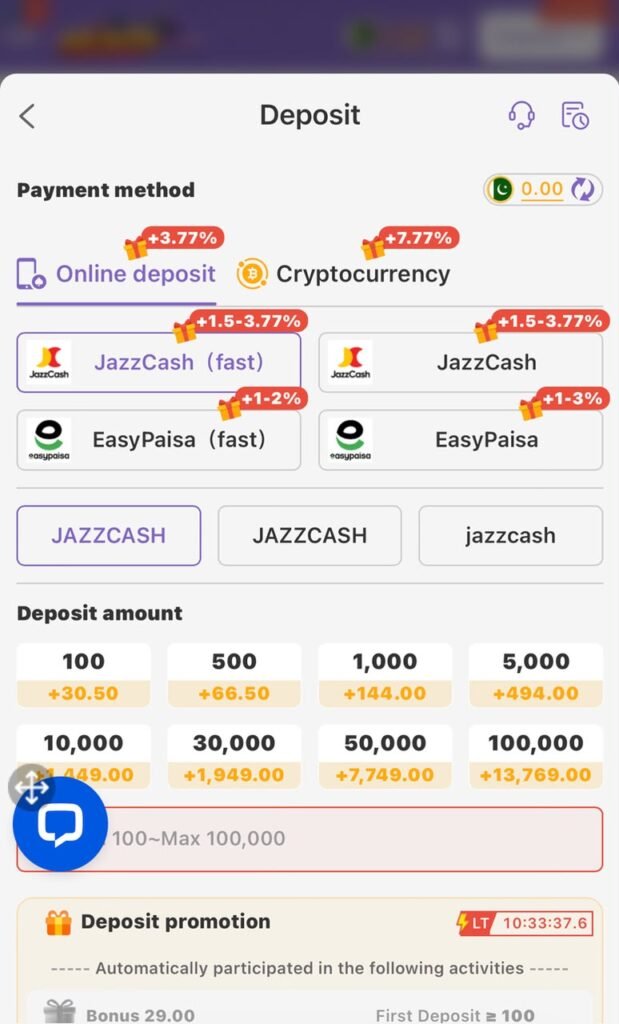Refresh the balance with the circular arrows
The height and width of the screenshot is (1024, 619).
click(x=582, y=189)
